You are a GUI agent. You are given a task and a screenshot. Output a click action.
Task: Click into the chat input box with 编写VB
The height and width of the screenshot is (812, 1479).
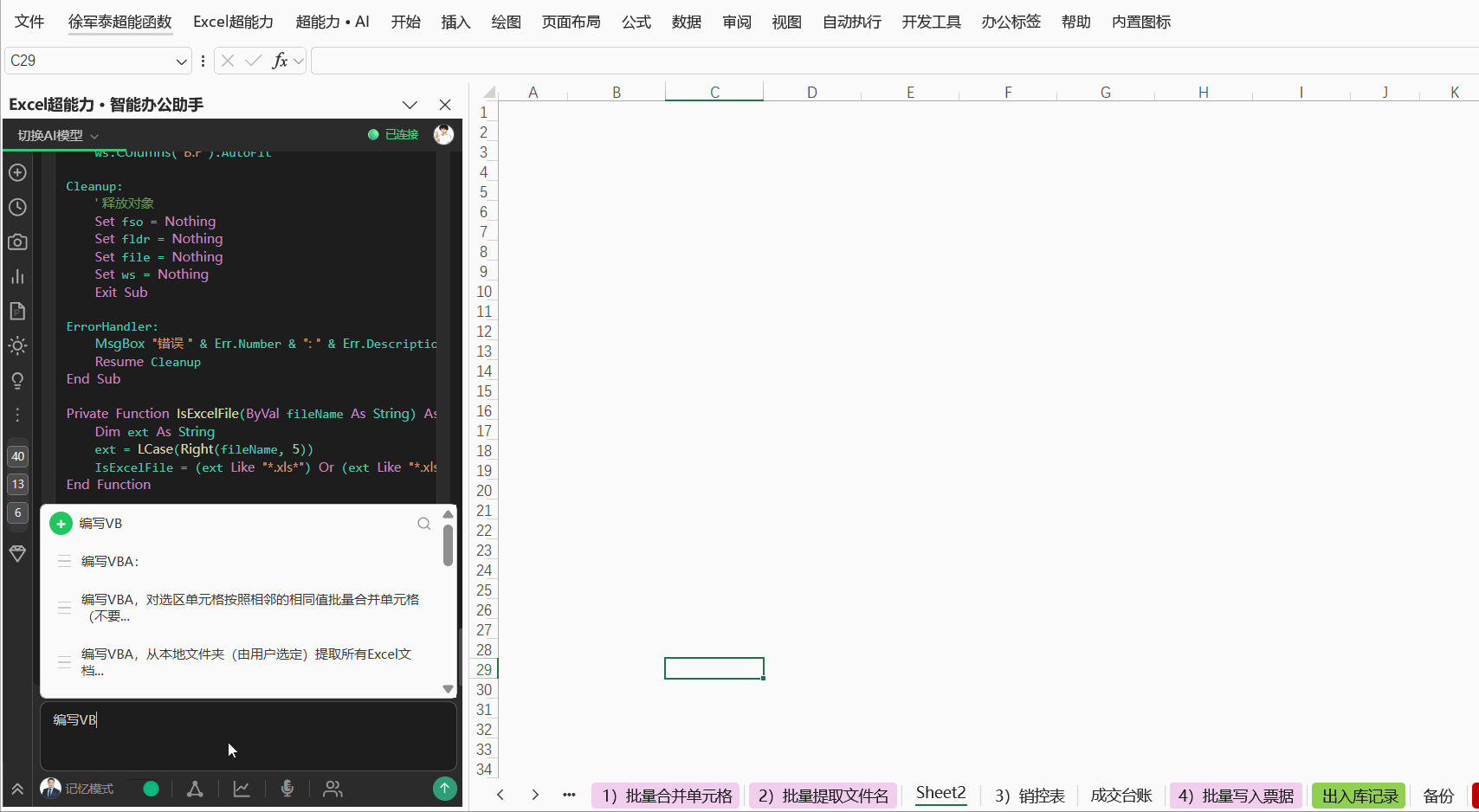tap(249, 736)
